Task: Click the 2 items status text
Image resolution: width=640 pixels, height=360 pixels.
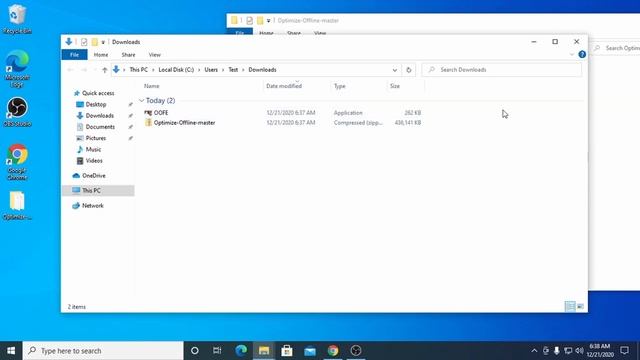Action: pyautogui.click(x=77, y=307)
